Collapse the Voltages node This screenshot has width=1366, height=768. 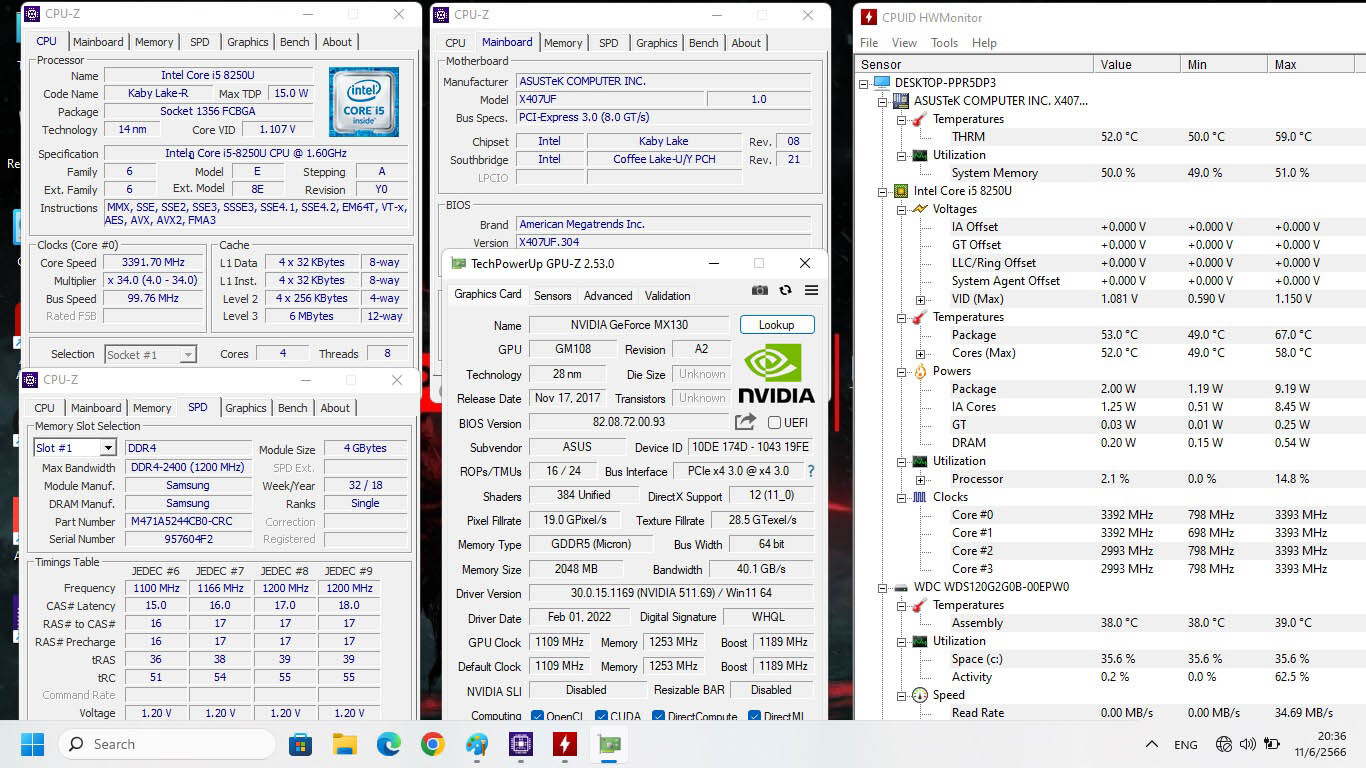901,209
